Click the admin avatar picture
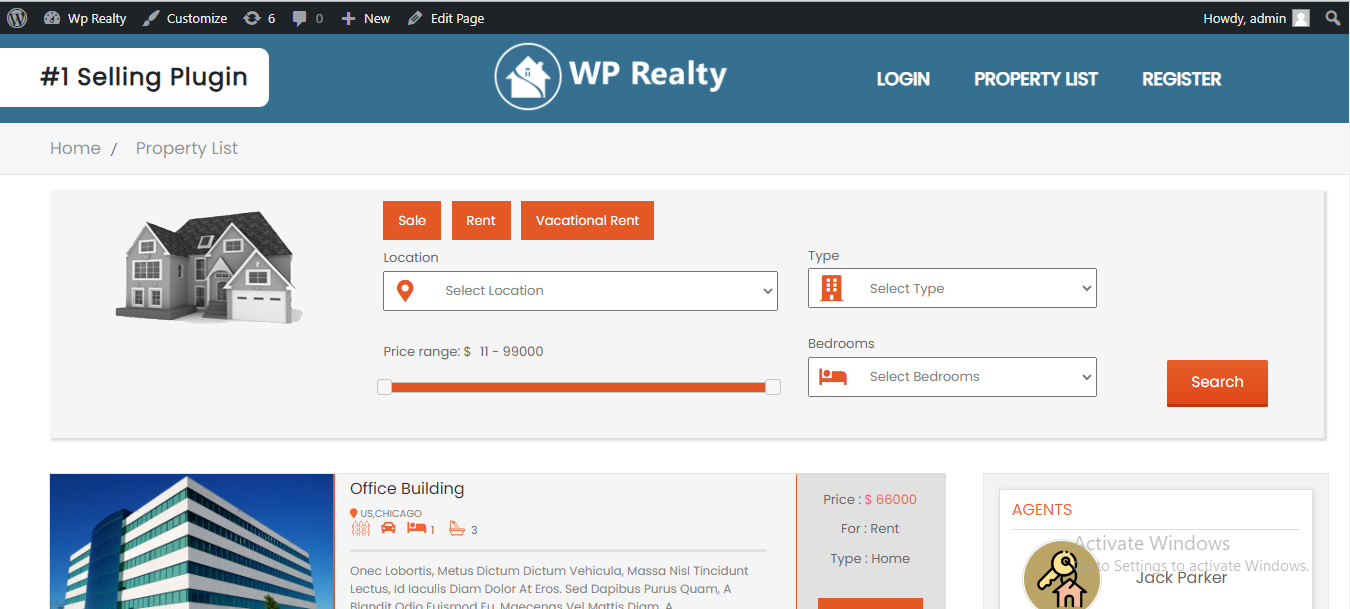This screenshot has height=609, width=1350. tap(1301, 18)
